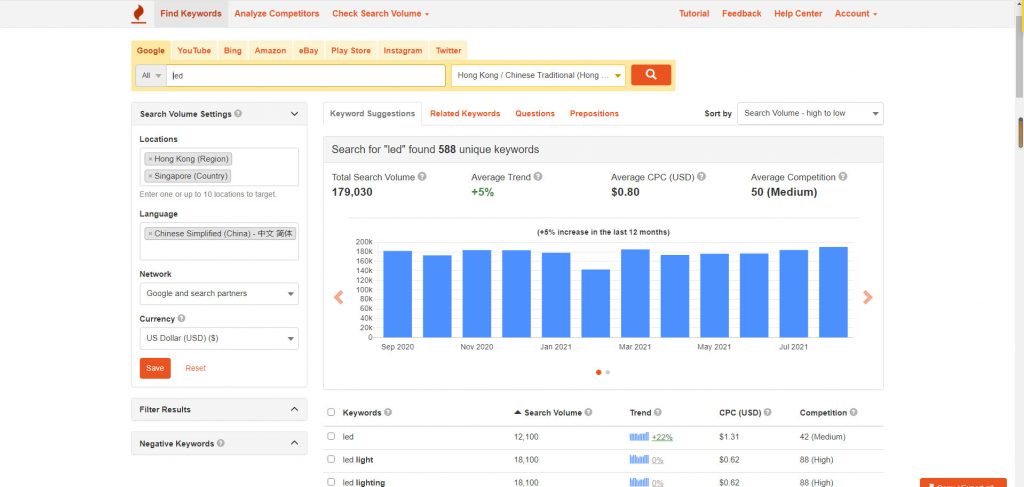Image resolution: width=1024 pixels, height=487 pixels.
Task: Open the Related Keywords tab
Action: pos(465,113)
